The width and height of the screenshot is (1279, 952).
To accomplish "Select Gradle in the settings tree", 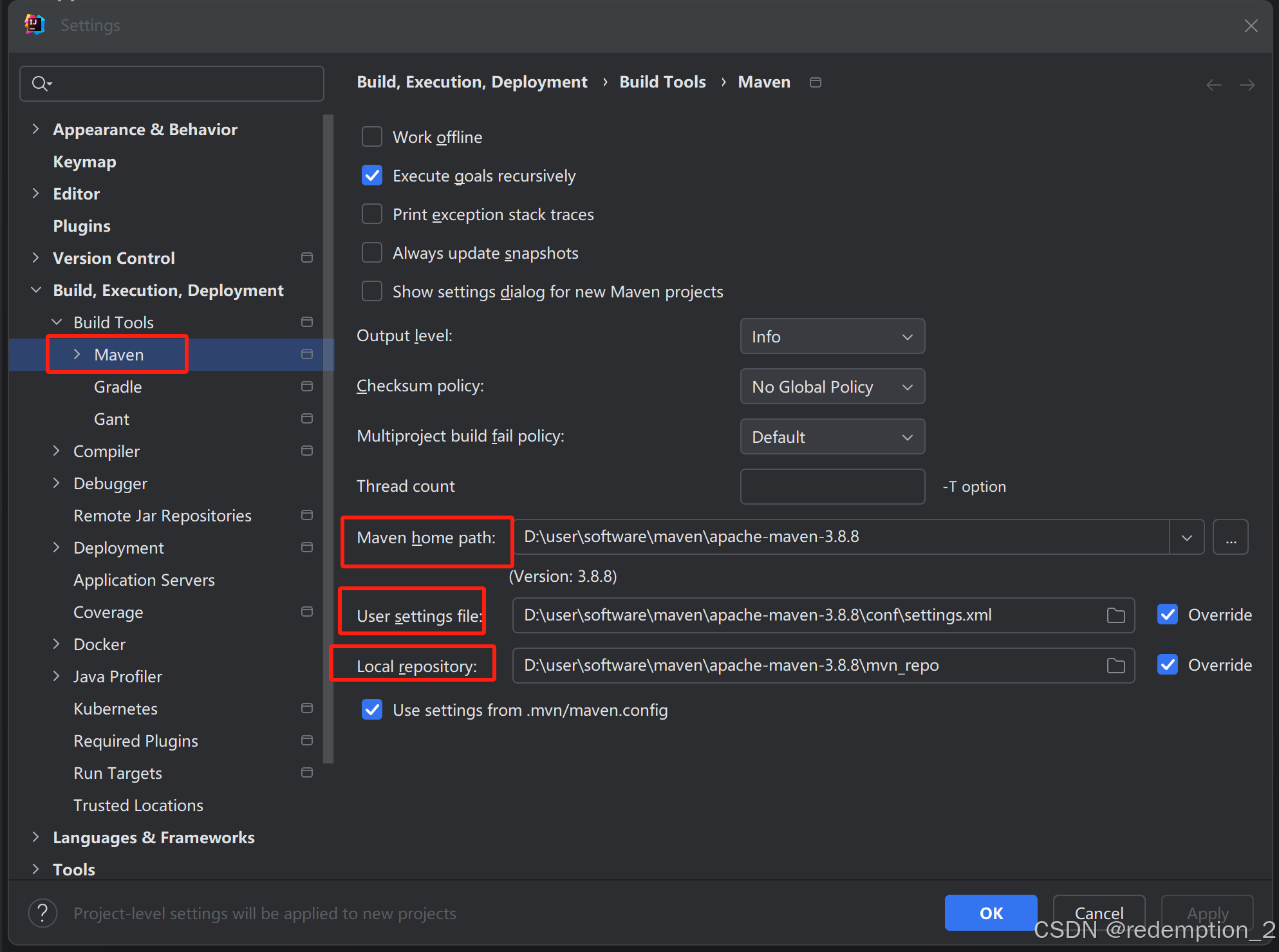I will 118,387.
